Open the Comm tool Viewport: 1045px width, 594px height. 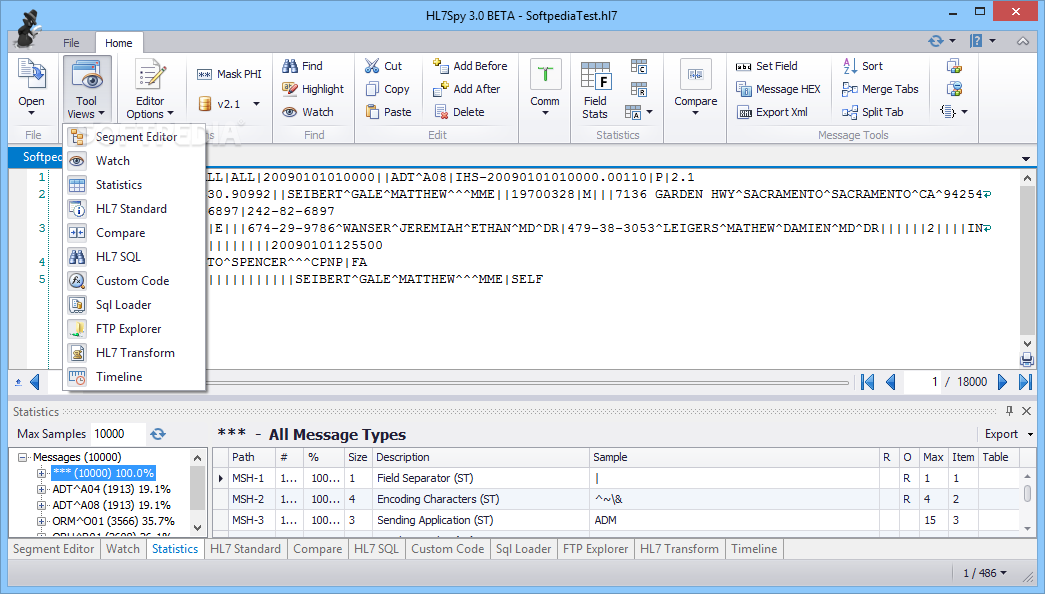coord(545,88)
